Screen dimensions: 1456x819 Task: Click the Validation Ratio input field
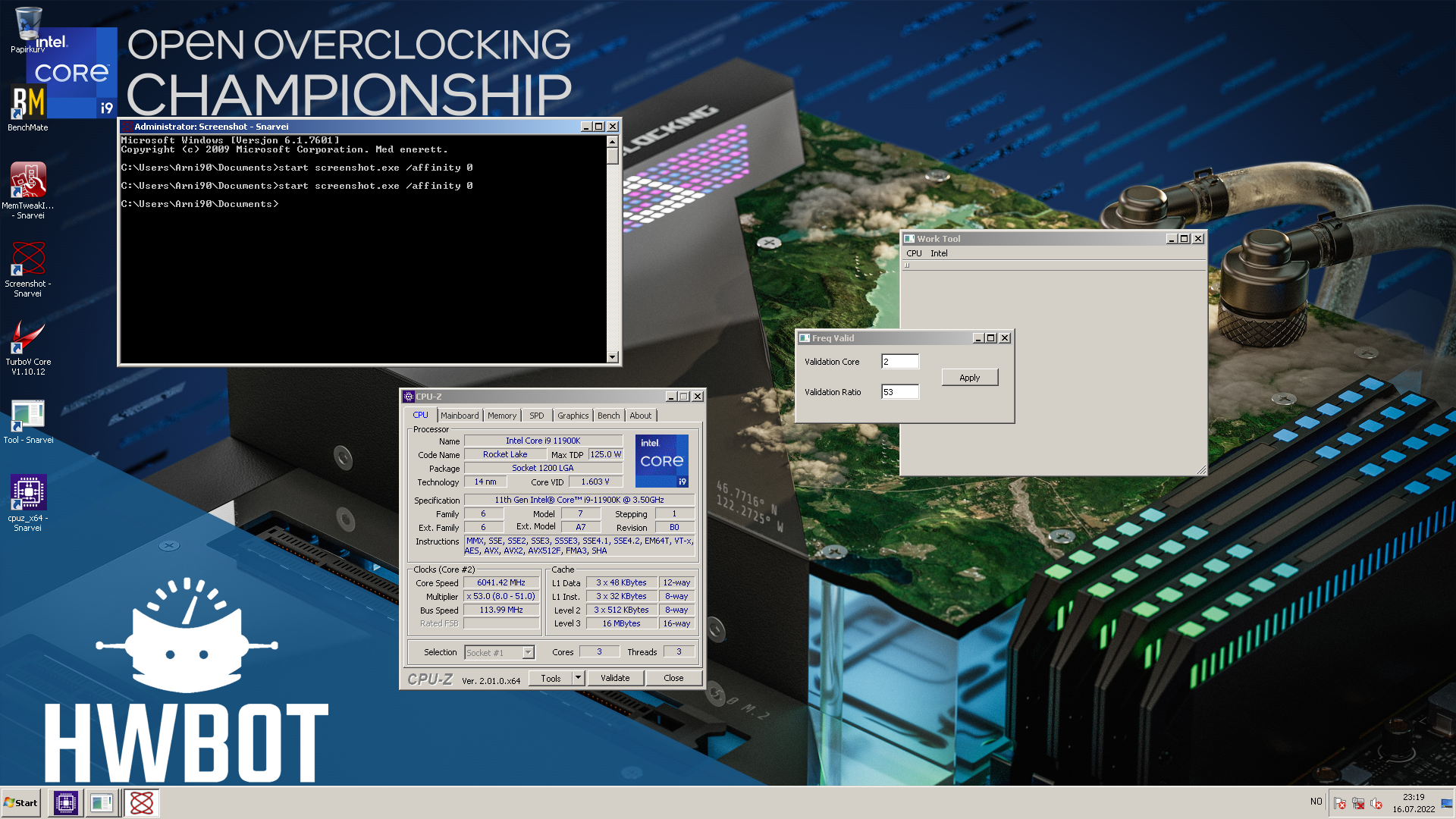click(x=900, y=392)
